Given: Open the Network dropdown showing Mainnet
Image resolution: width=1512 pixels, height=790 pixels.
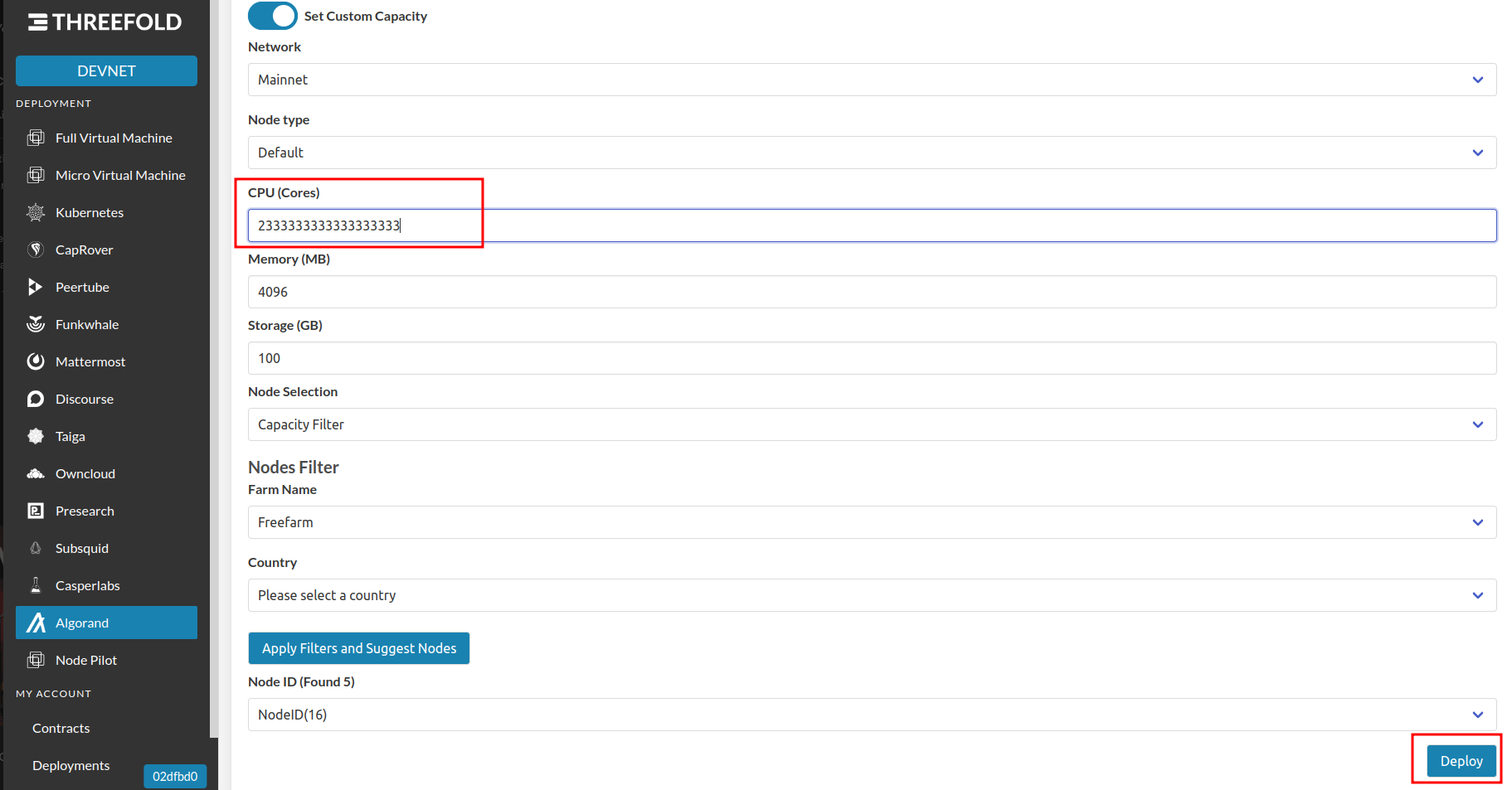Looking at the screenshot, I should 872,80.
